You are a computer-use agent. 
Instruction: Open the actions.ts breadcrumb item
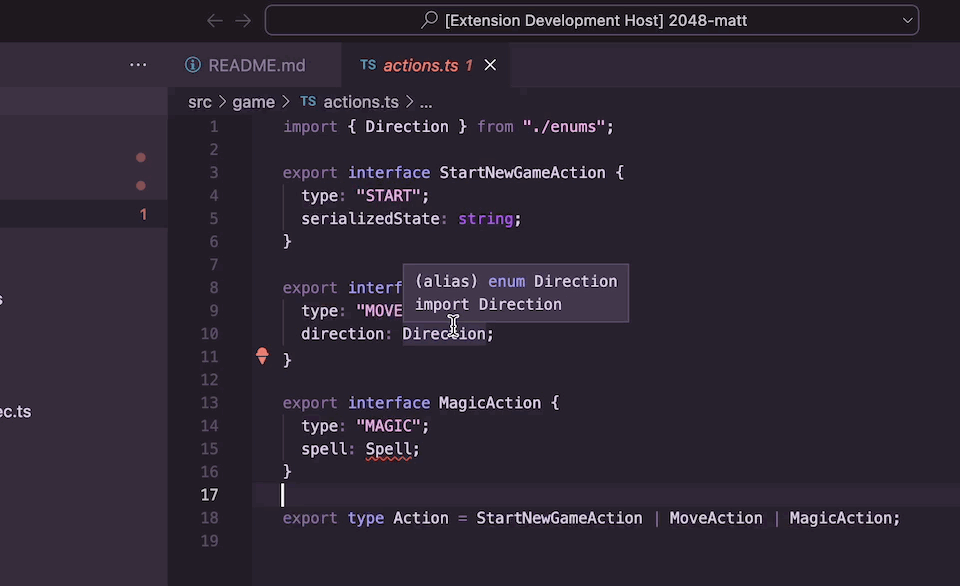coord(361,102)
